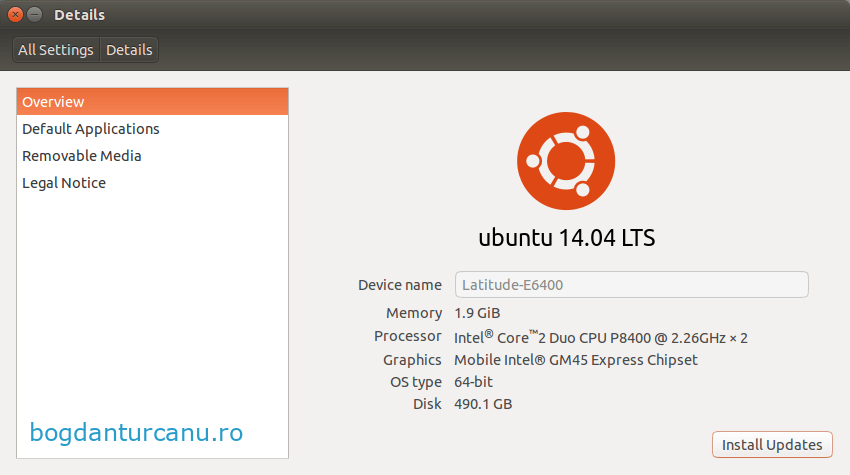Image resolution: width=850 pixels, height=475 pixels.
Task: Go back to All Settings
Action: (56, 50)
